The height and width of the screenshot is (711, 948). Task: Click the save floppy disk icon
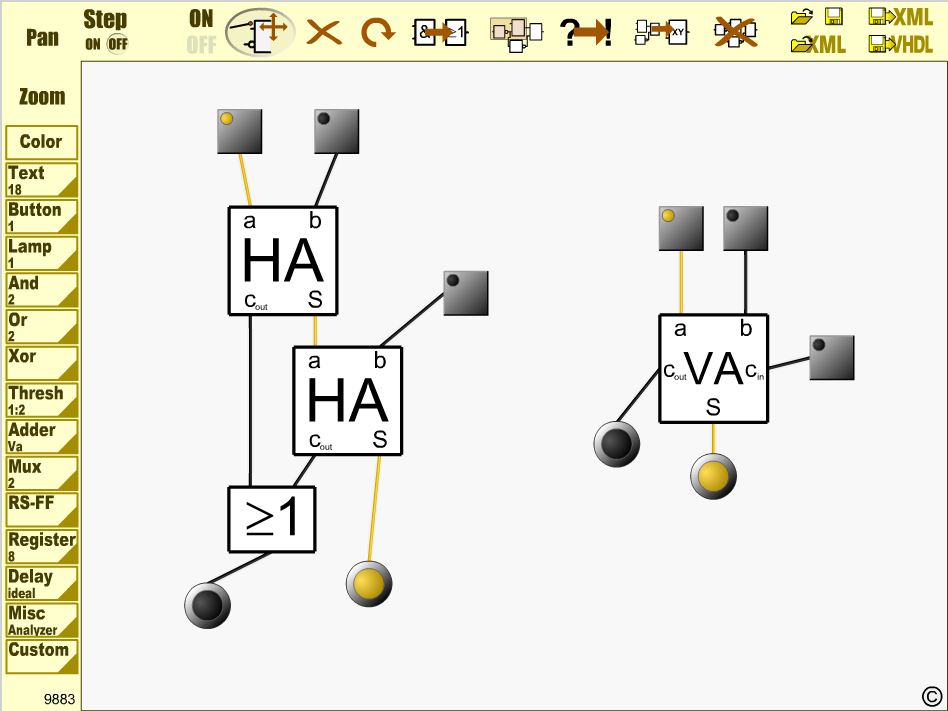834,16
